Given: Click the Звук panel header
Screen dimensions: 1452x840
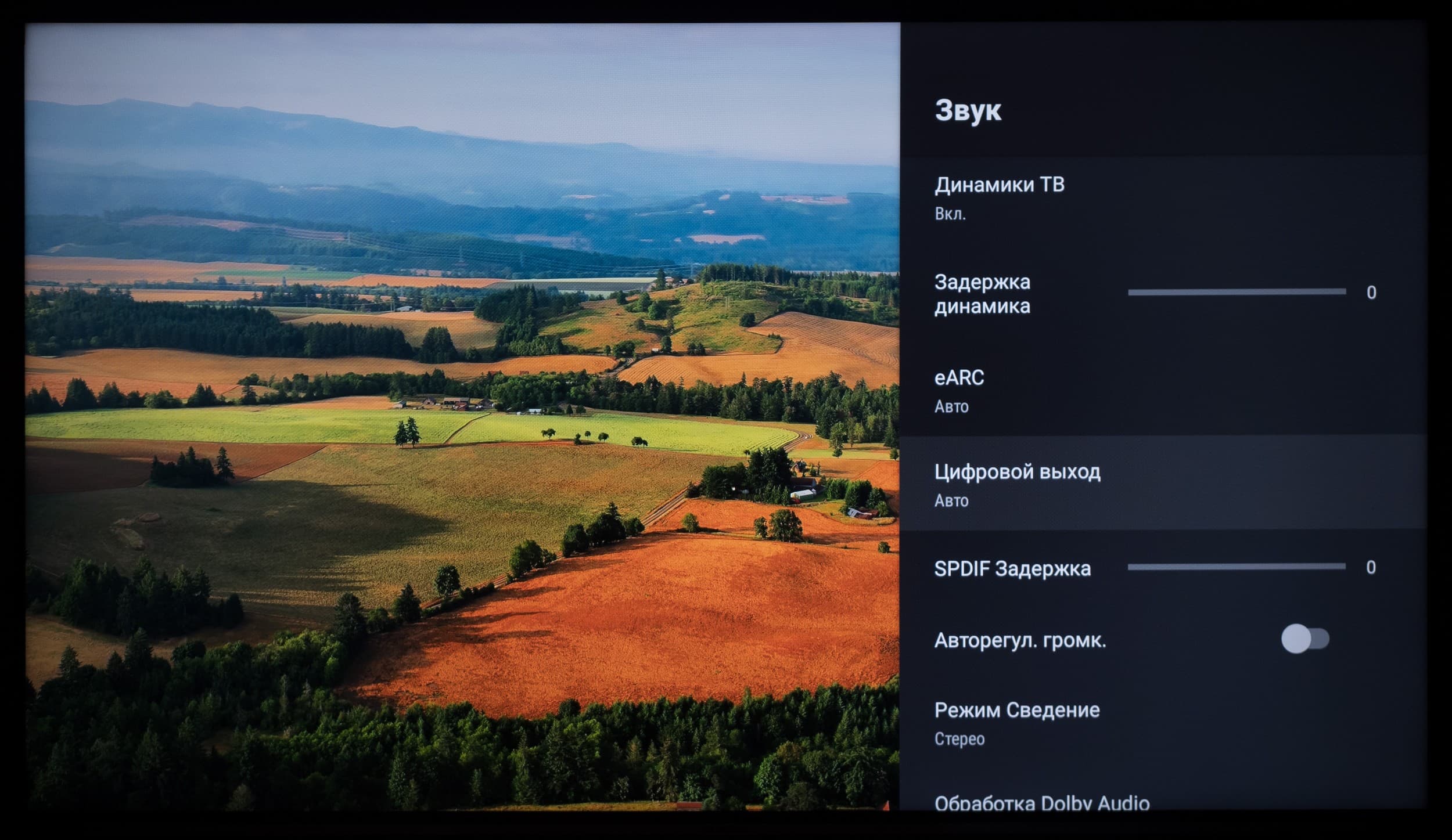Looking at the screenshot, I should pyautogui.click(x=968, y=110).
